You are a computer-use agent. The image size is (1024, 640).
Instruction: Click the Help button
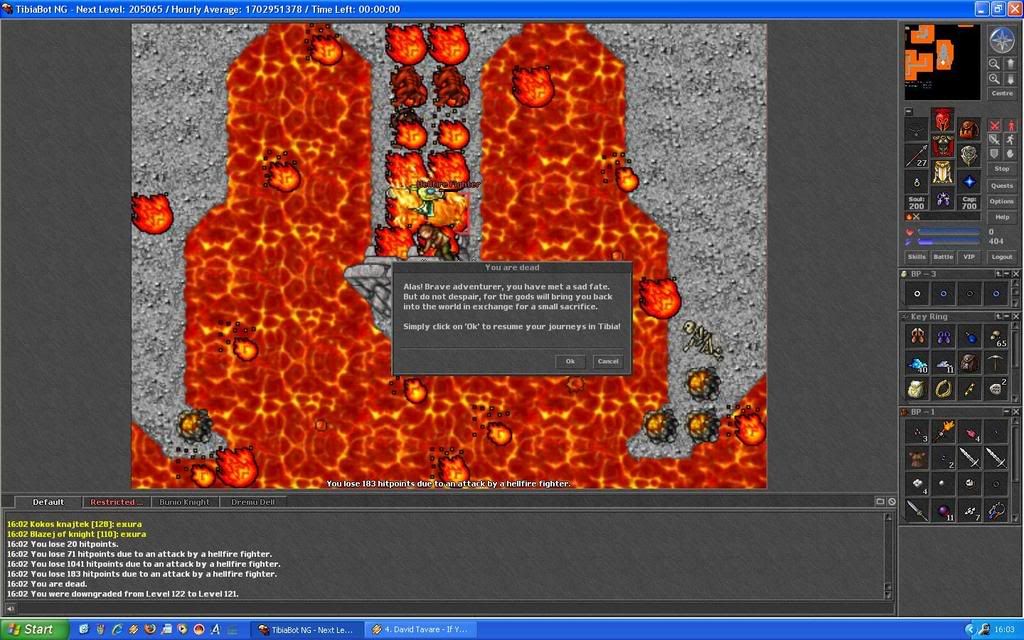point(1002,217)
